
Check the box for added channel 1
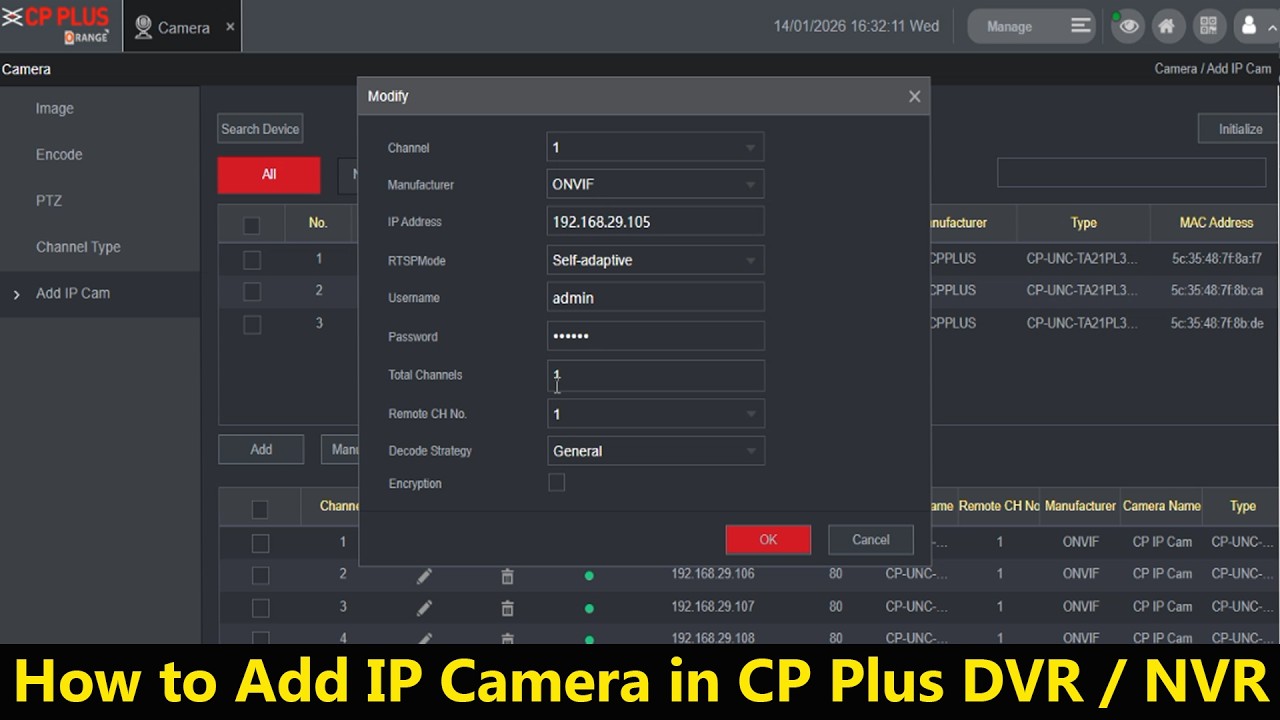(x=260, y=543)
